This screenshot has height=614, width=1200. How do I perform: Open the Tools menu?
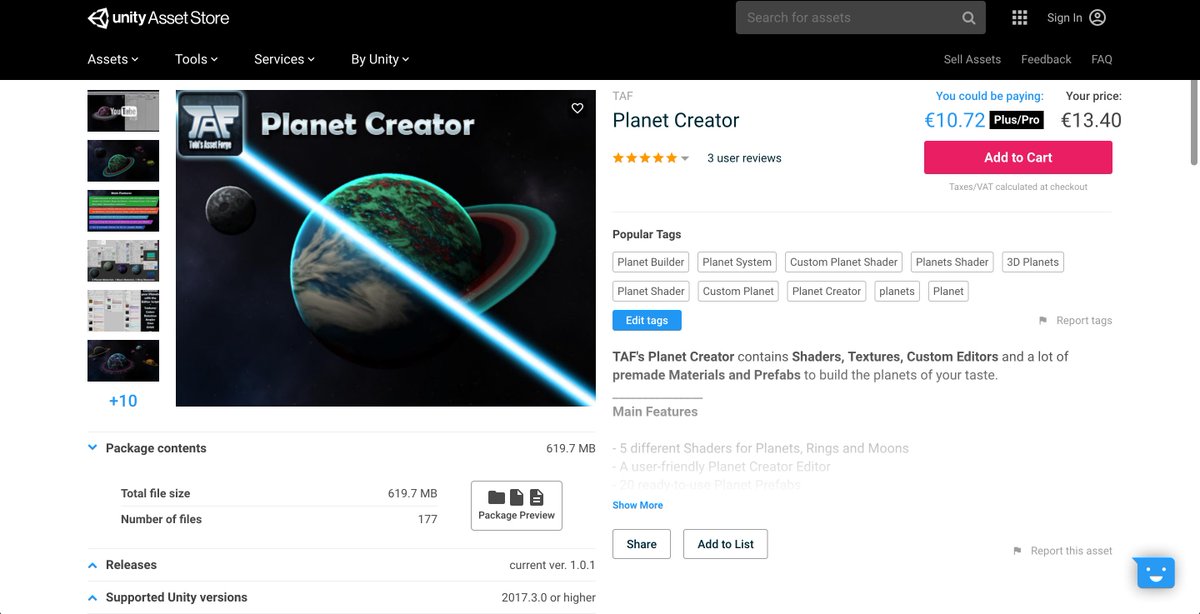tap(196, 59)
